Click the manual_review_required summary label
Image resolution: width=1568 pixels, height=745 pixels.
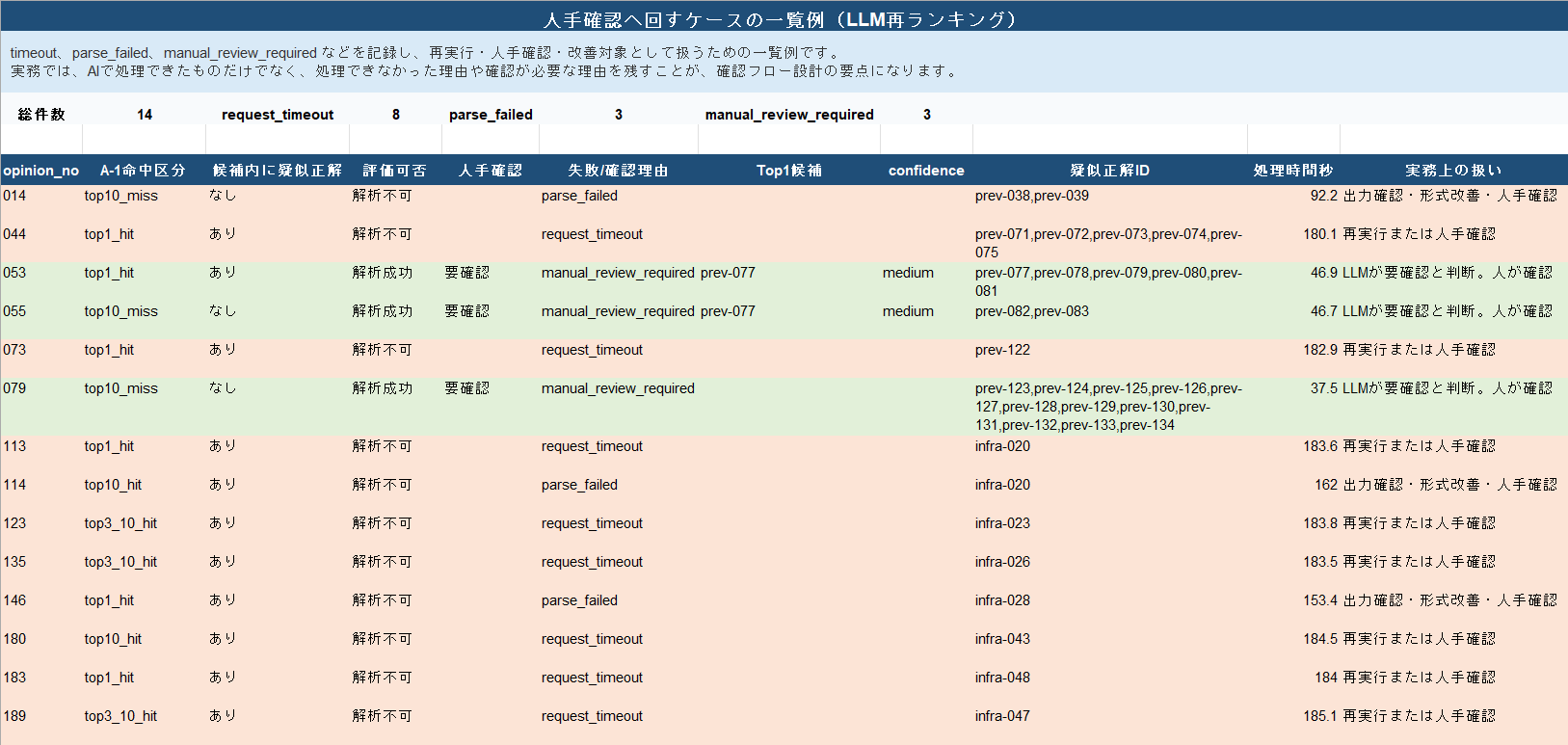[789, 115]
